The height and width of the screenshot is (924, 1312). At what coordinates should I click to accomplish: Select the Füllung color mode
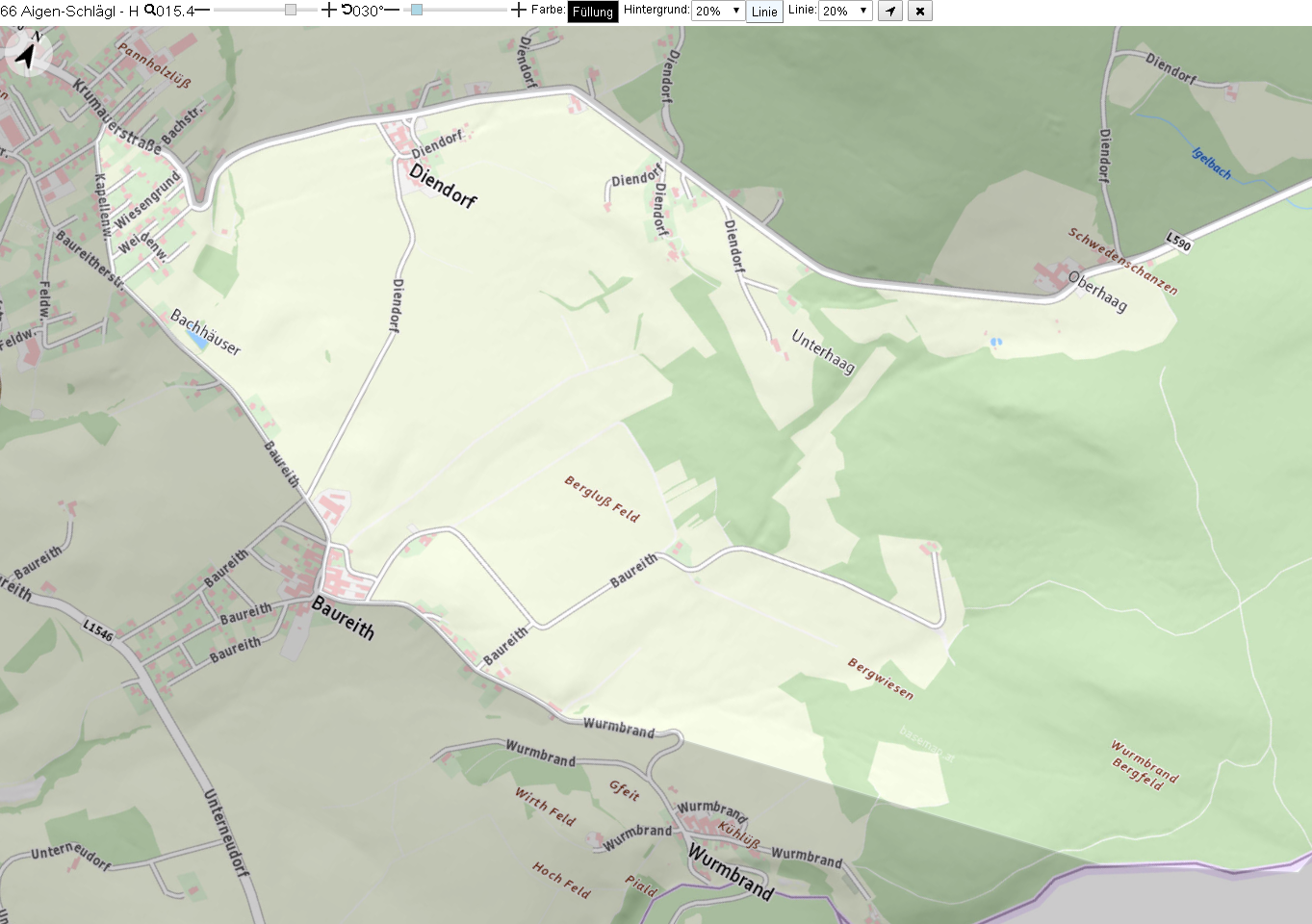tap(593, 12)
